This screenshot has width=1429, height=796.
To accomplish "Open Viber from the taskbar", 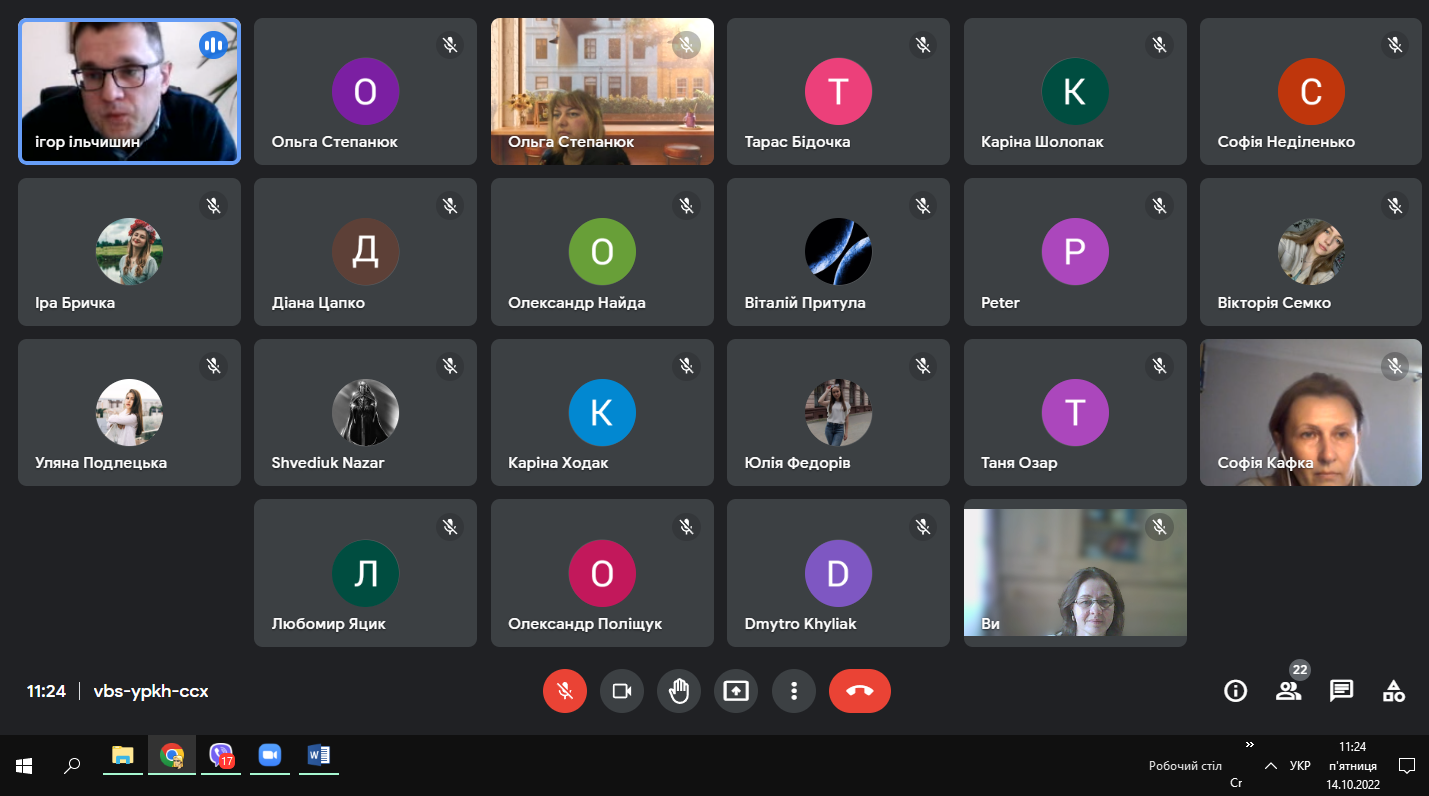I will coord(221,756).
